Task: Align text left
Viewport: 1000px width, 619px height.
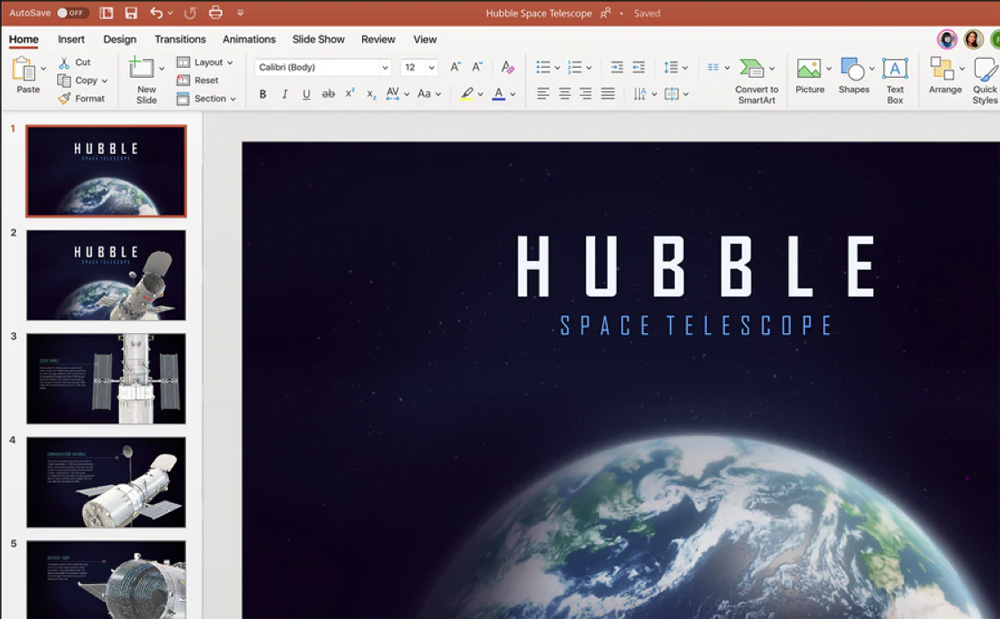Action: click(x=543, y=94)
